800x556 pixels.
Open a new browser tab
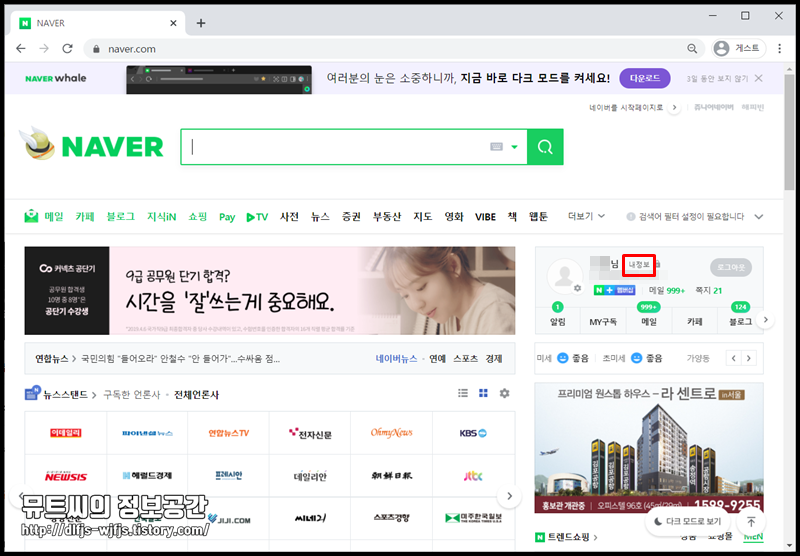tap(201, 23)
